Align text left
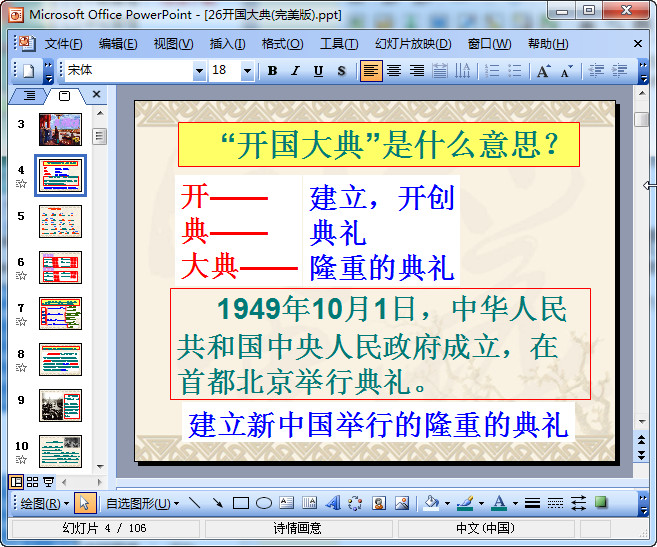 (x=371, y=70)
